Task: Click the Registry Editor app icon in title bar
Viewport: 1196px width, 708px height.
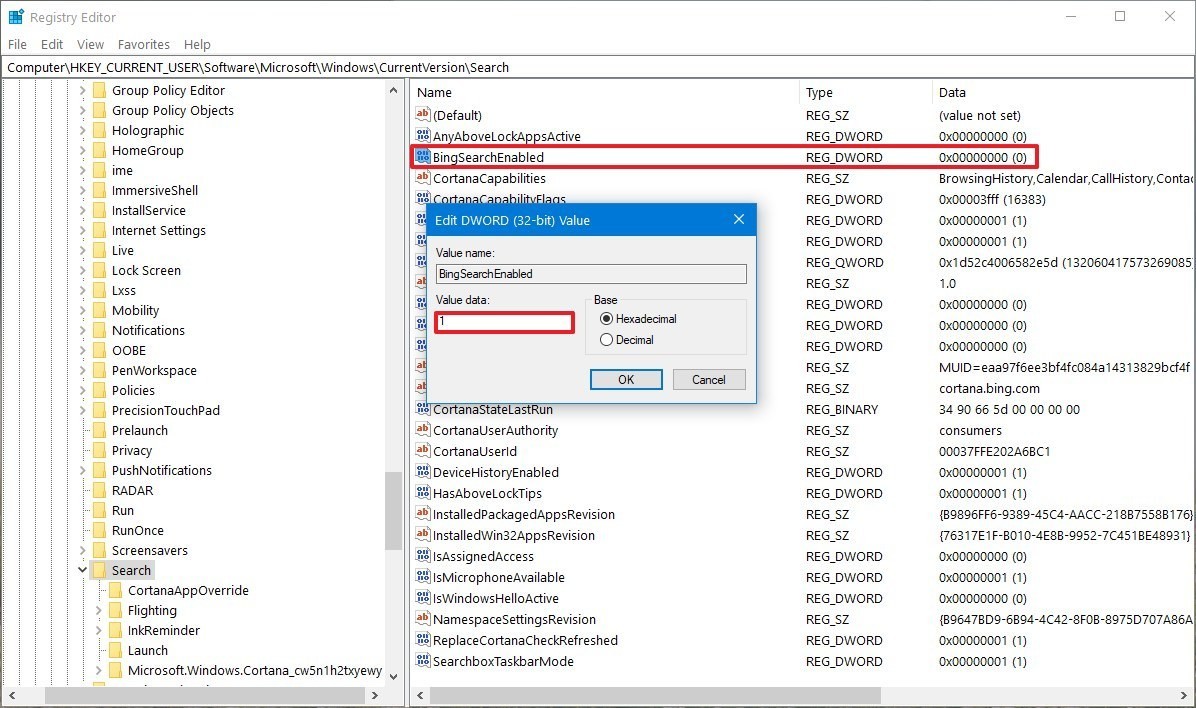Action: 15,16
